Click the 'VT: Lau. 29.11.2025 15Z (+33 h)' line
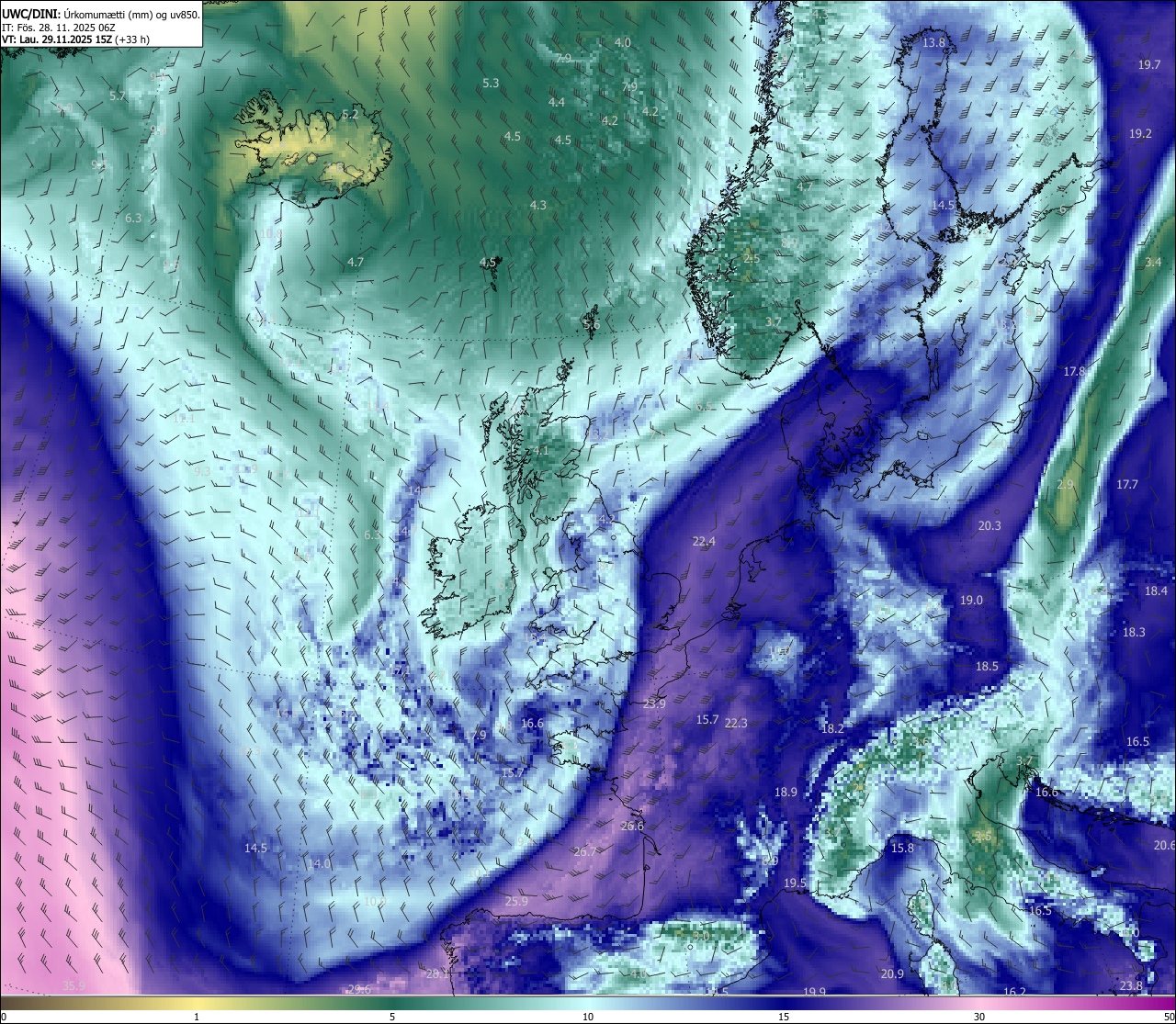Image resolution: width=1176 pixels, height=1024 pixels. pos(75,39)
